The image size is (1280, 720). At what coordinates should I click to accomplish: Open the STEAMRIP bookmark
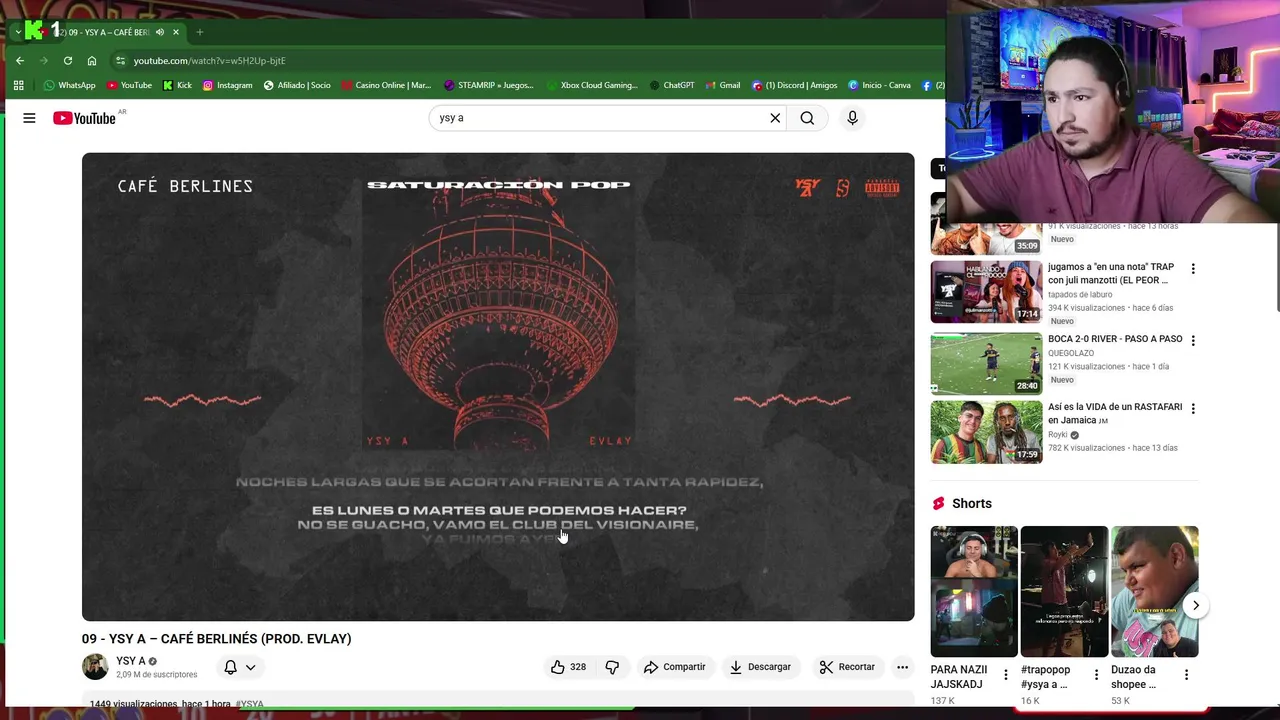point(489,85)
